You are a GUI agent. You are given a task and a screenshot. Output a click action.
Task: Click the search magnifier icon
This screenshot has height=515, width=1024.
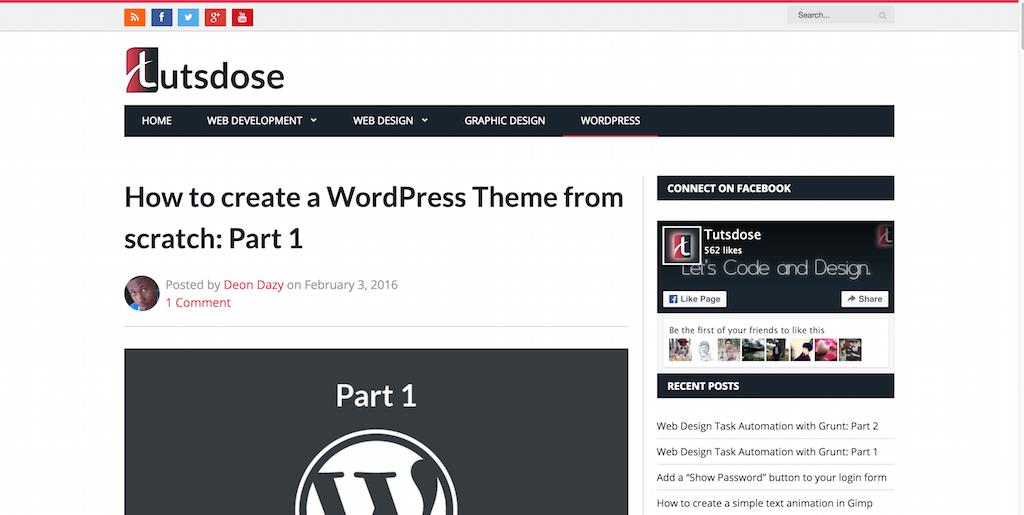(x=882, y=15)
